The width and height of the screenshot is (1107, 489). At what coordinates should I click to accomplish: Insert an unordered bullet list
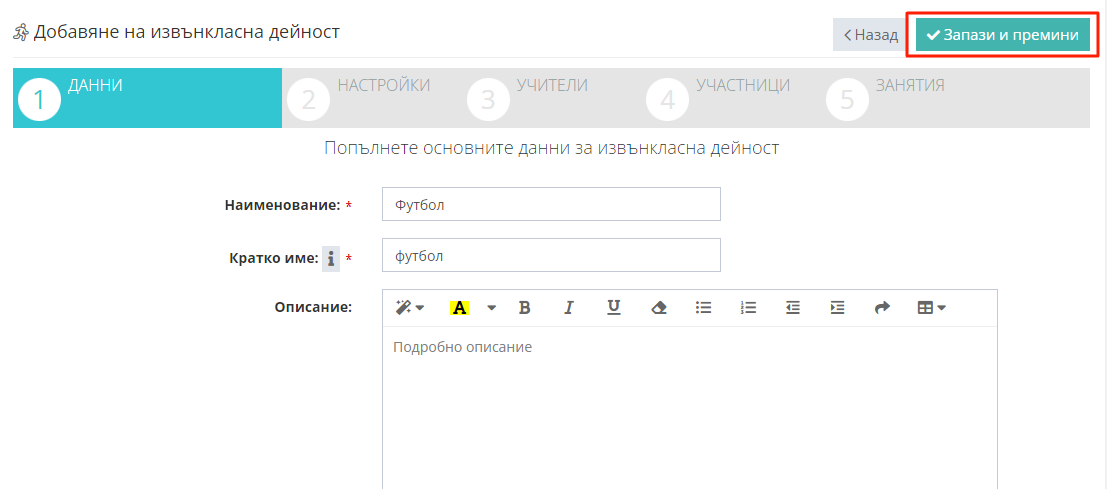point(704,308)
